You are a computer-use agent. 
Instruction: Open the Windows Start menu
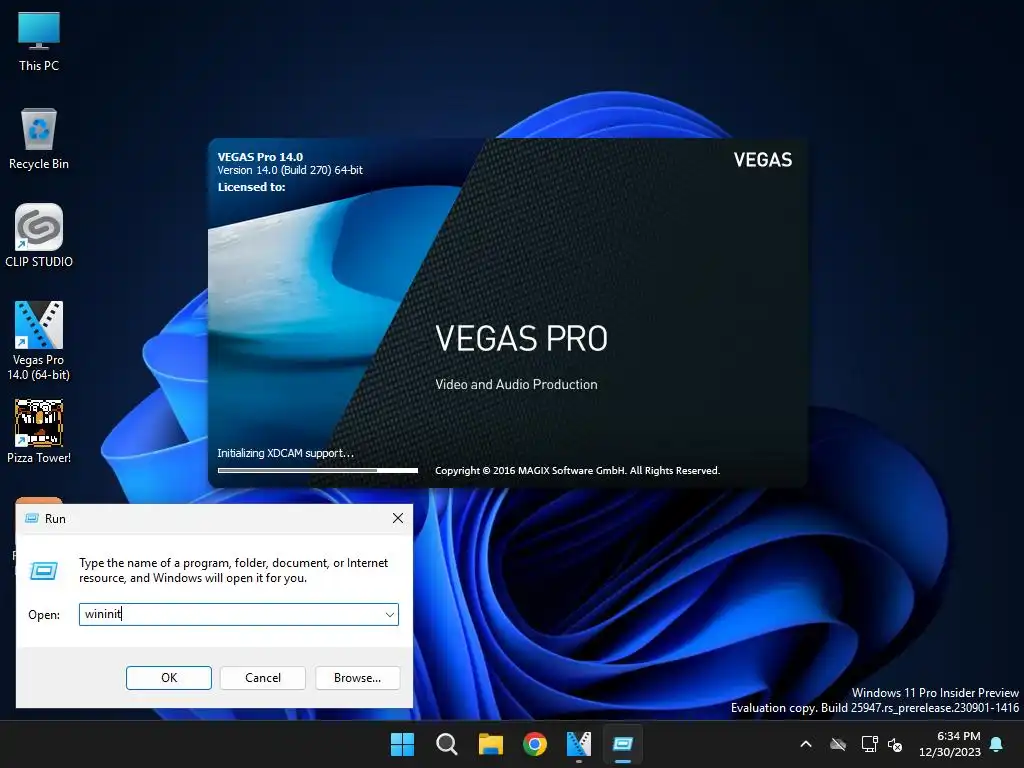[402, 744]
